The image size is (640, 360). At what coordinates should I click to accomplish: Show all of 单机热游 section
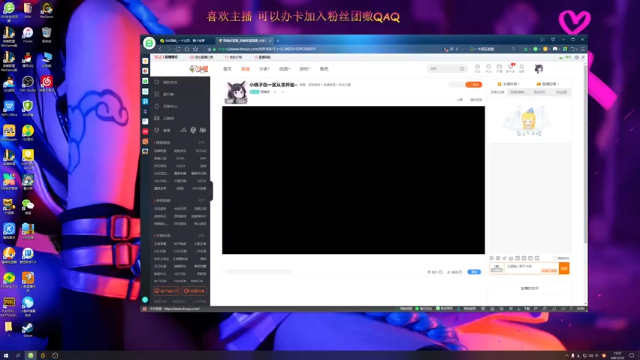(x=202, y=200)
